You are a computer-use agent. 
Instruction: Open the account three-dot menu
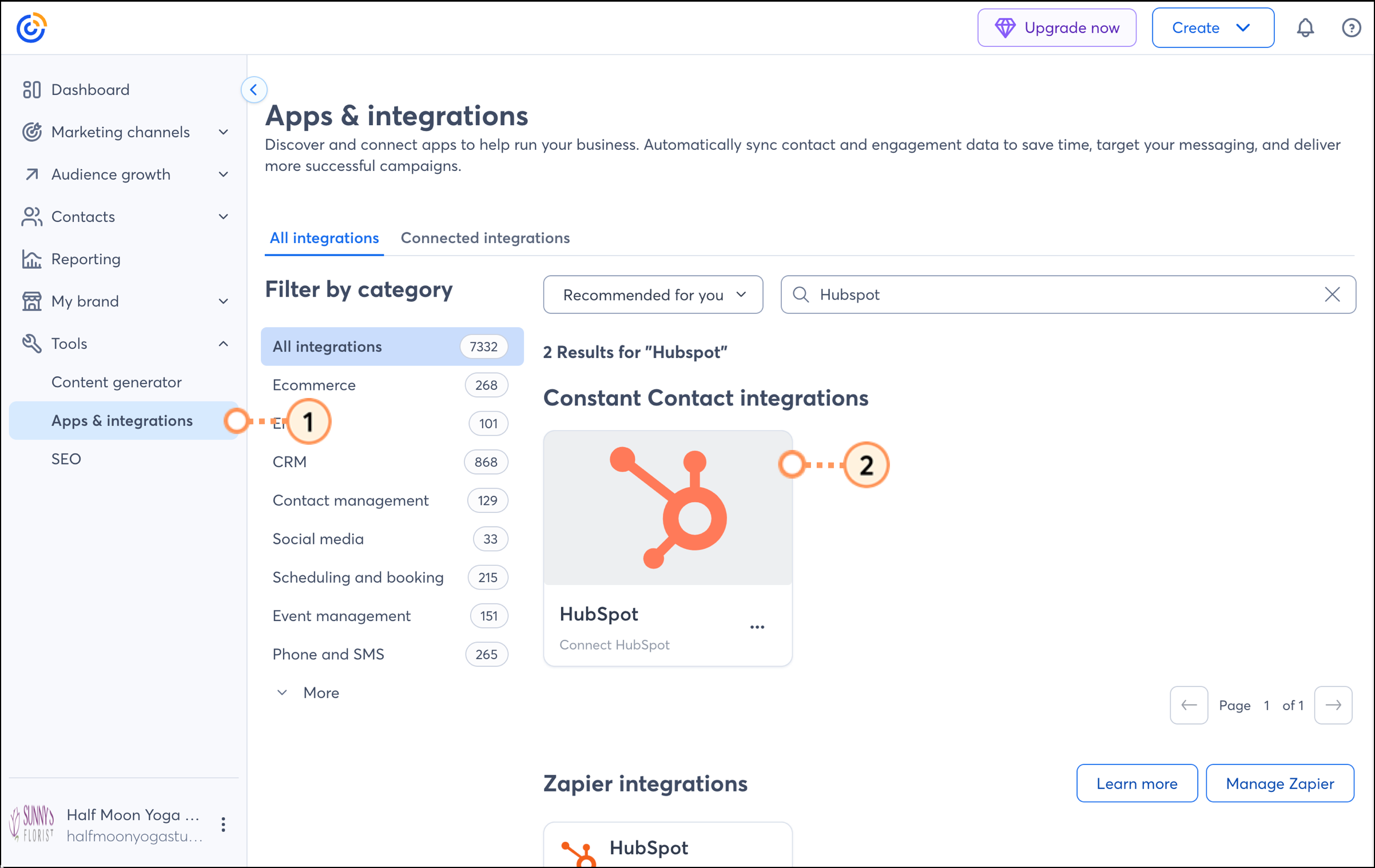(x=223, y=825)
